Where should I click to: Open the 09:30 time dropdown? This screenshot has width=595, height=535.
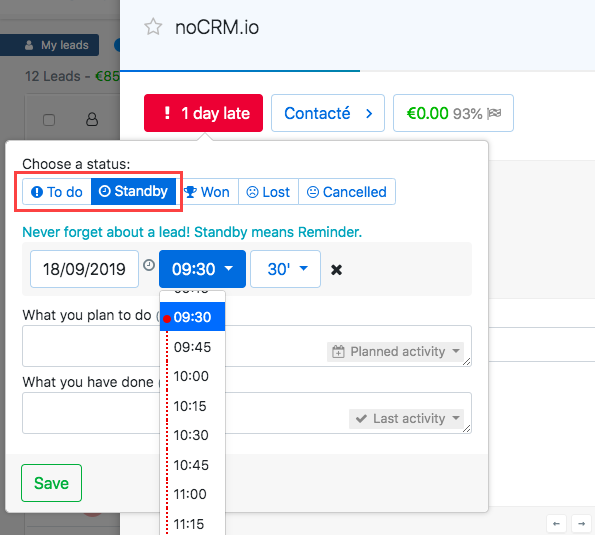click(x=202, y=269)
